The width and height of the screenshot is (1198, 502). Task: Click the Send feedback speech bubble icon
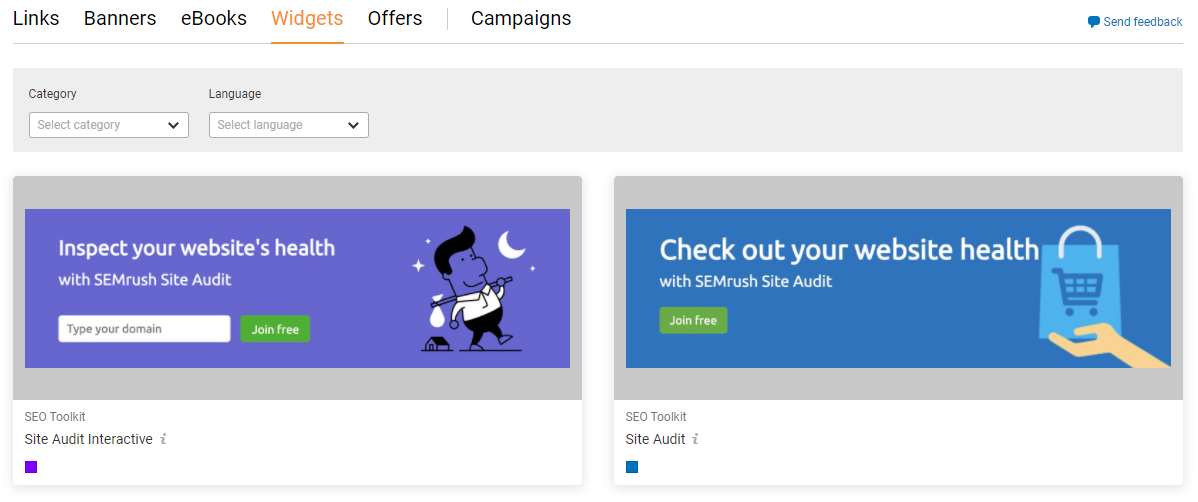[x=1093, y=22]
